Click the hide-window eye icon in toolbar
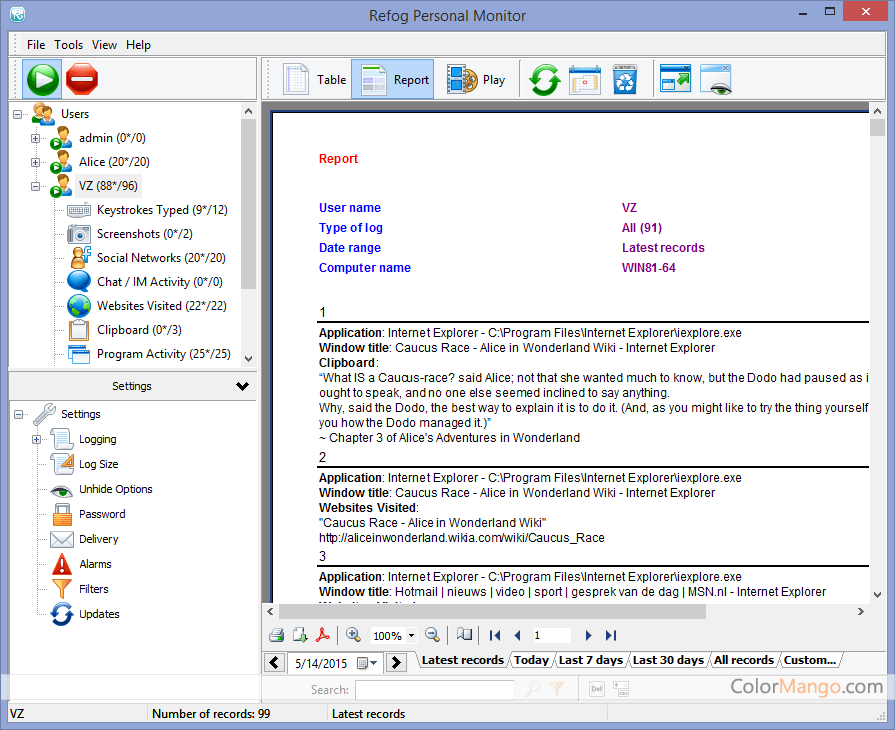Screen dimensions: 895x730 point(716,80)
